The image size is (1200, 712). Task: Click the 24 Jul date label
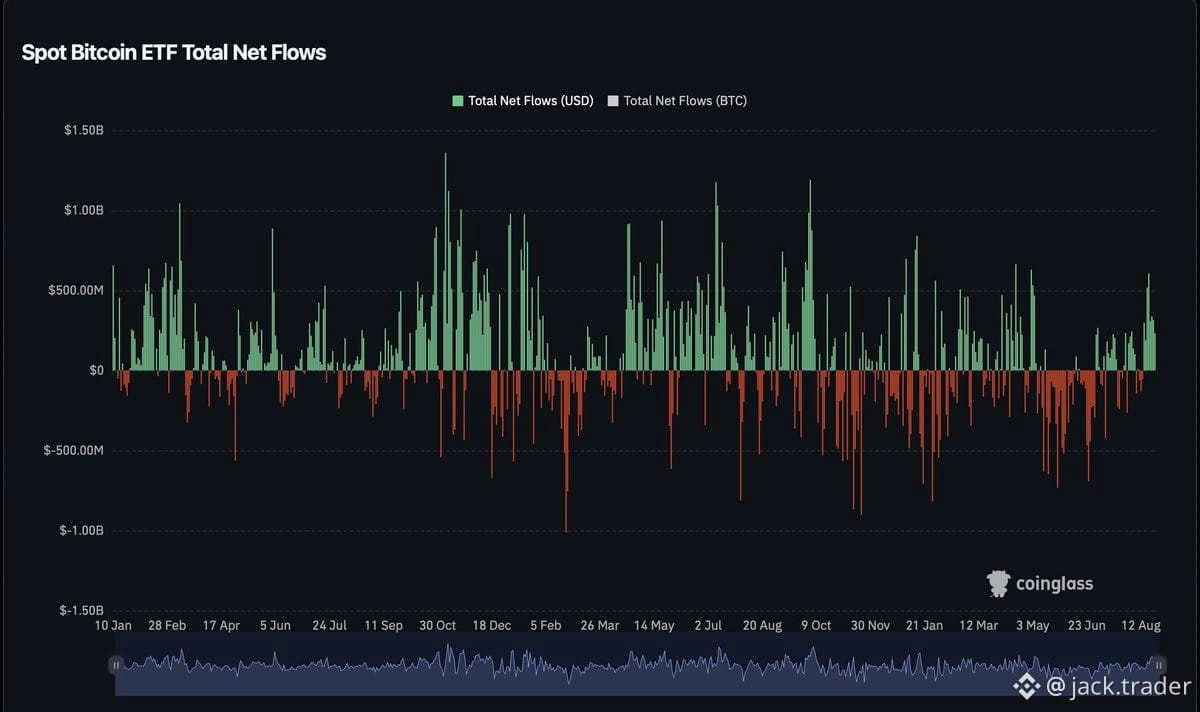[329, 626]
